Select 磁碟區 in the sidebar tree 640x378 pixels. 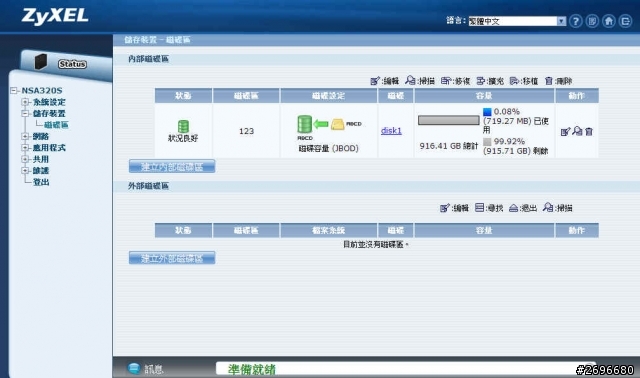pyautogui.click(x=56, y=125)
